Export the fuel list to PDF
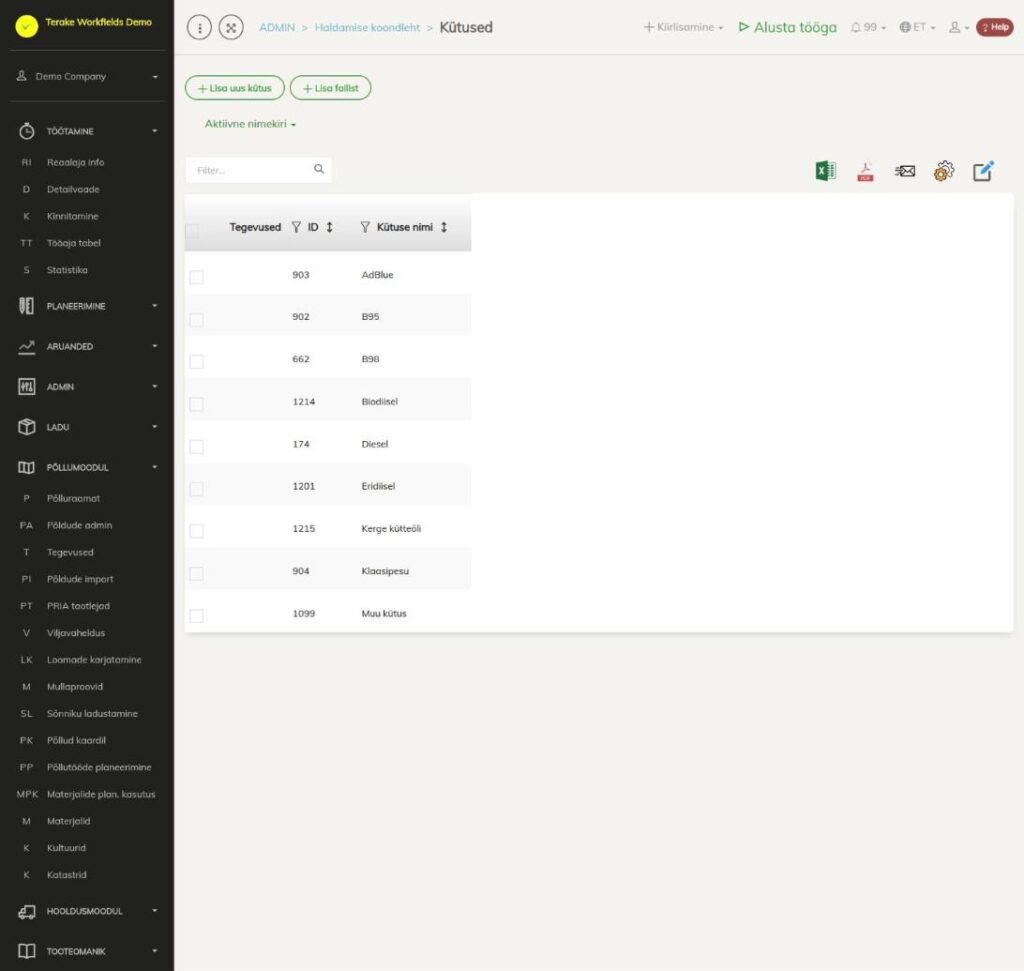The height and width of the screenshot is (971, 1024). (865, 171)
